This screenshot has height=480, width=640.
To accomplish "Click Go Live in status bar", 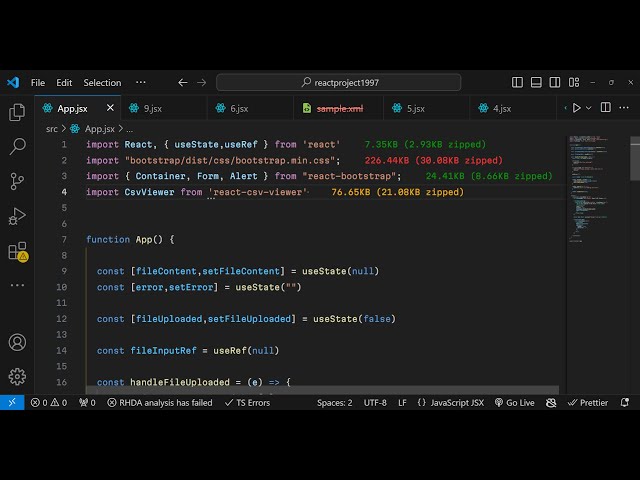I will tap(515, 403).
